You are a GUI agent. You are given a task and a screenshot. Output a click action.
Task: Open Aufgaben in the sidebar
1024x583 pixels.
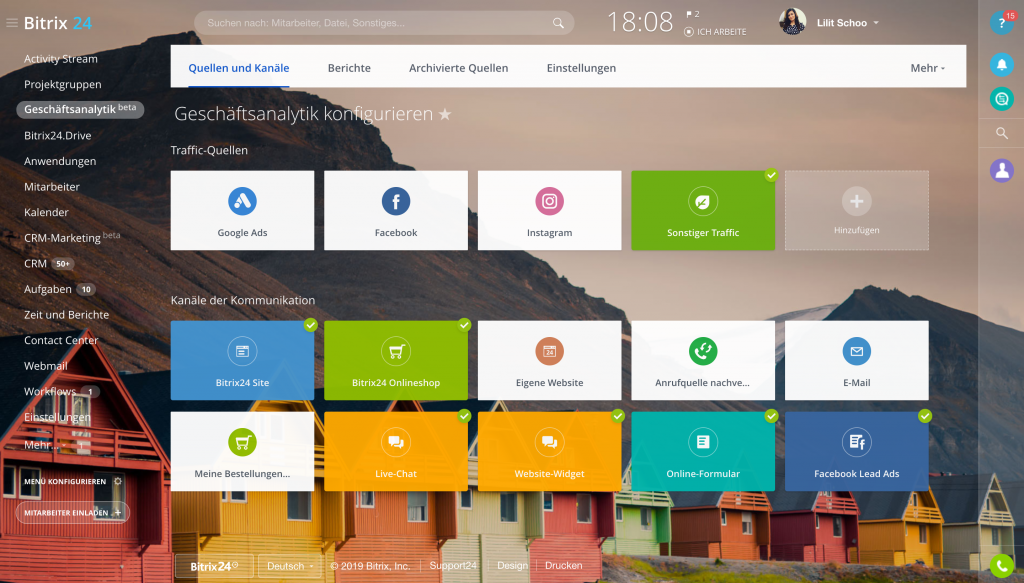pos(48,289)
